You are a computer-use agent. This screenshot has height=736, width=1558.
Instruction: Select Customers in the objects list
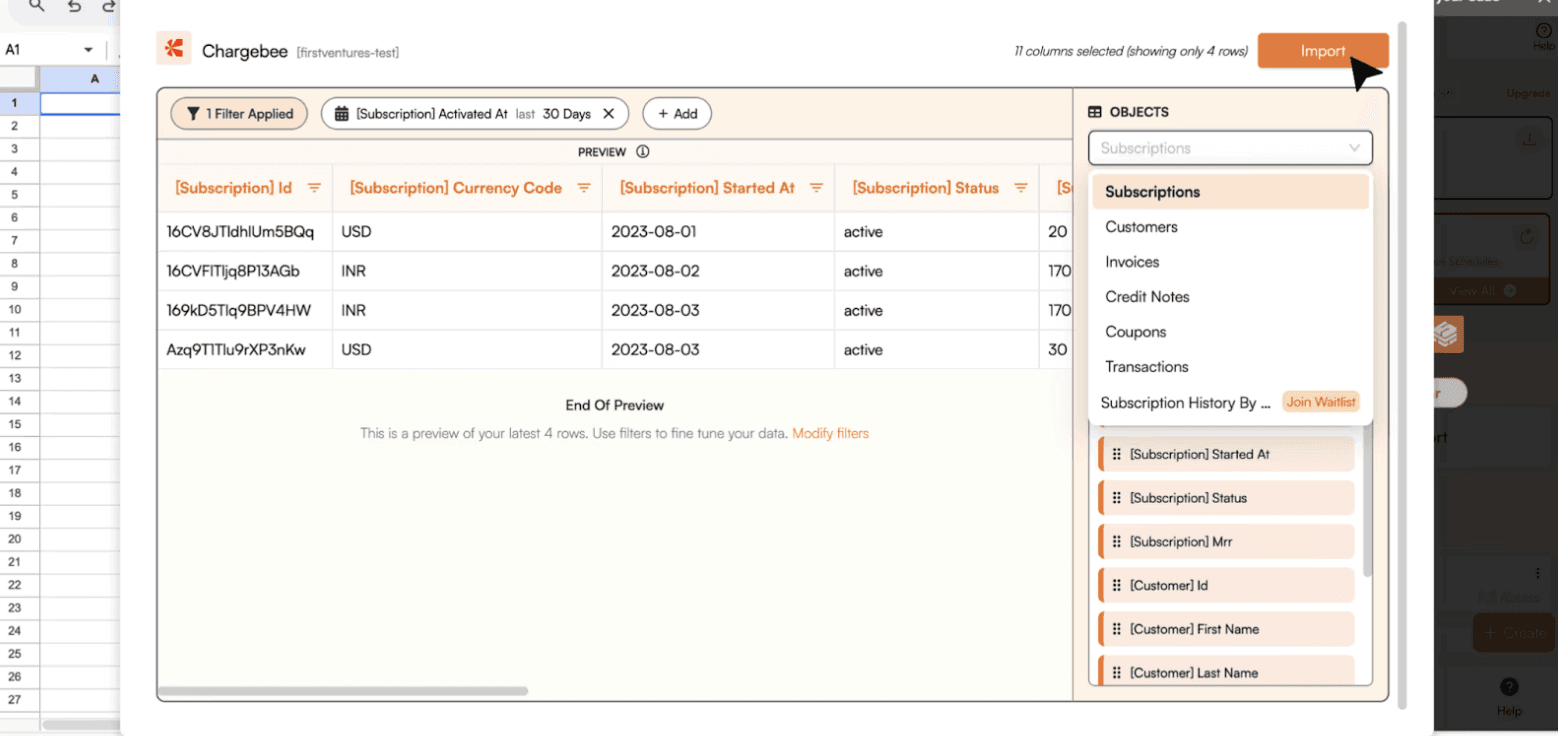[1230, 227]
